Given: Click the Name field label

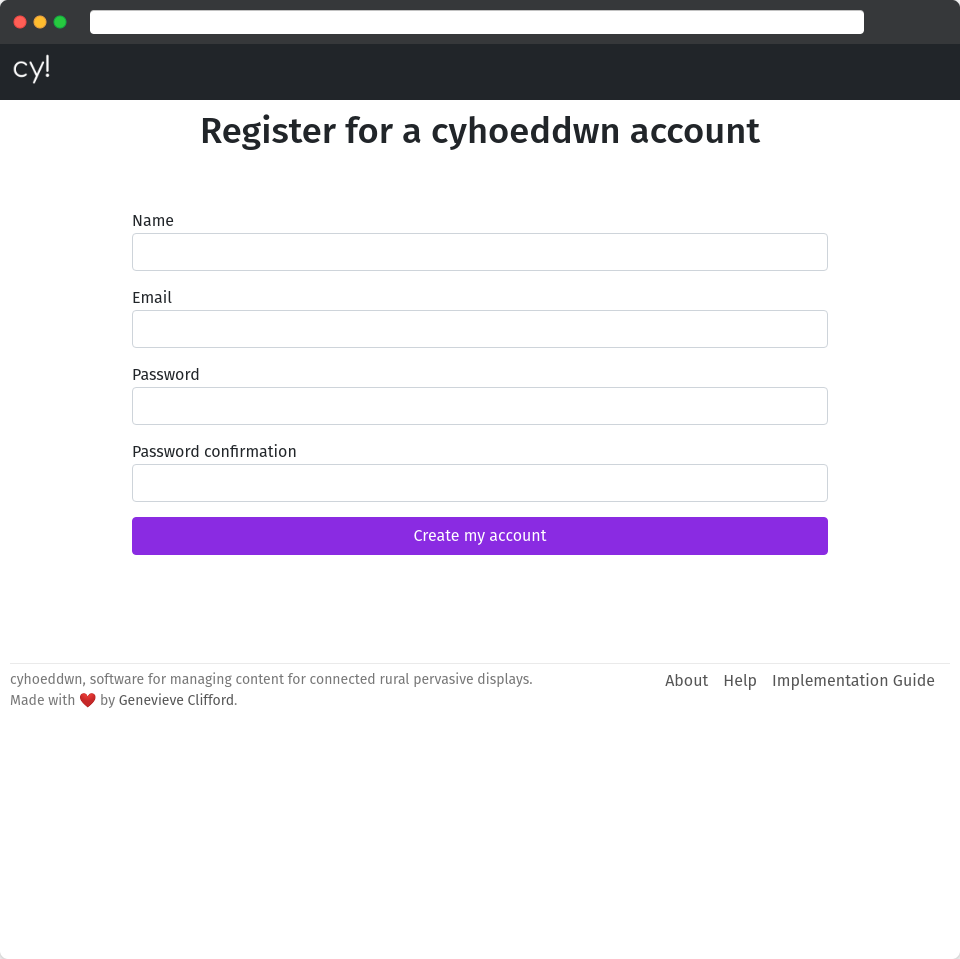Looking at the screenshot, I should pyautogui.click(x=153, y=220).
